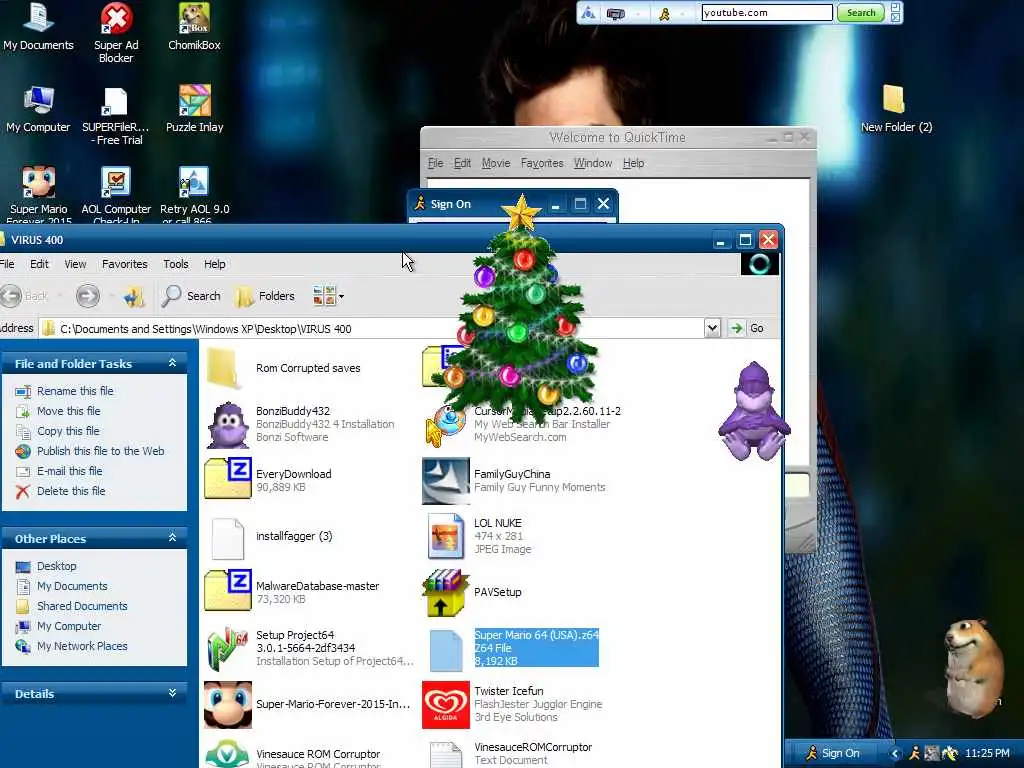Open the File menu in QuickTime window

(x=435, y=163)
